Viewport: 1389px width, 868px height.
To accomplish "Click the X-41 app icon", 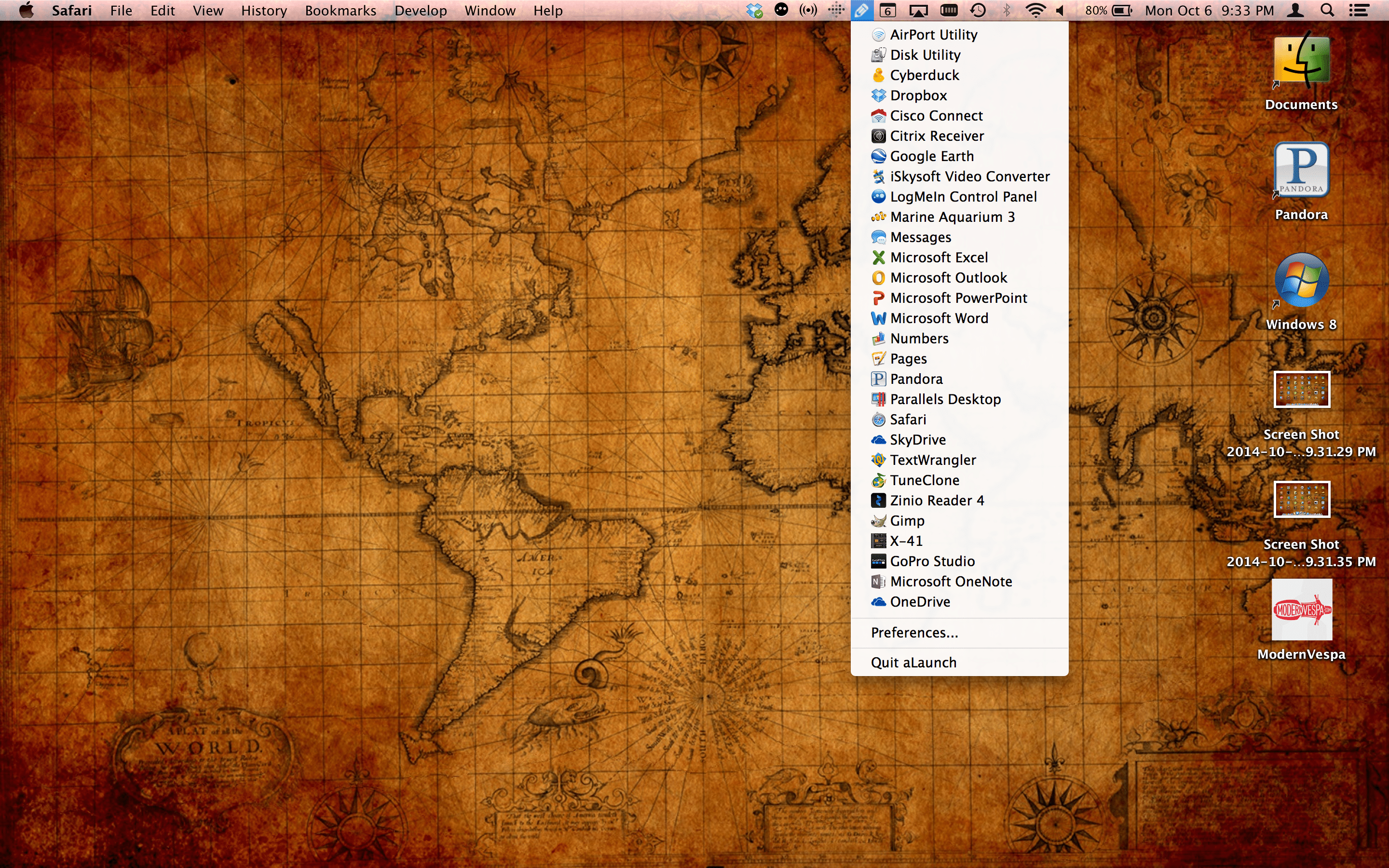I will pyautogui.click(x=878, y=541).
